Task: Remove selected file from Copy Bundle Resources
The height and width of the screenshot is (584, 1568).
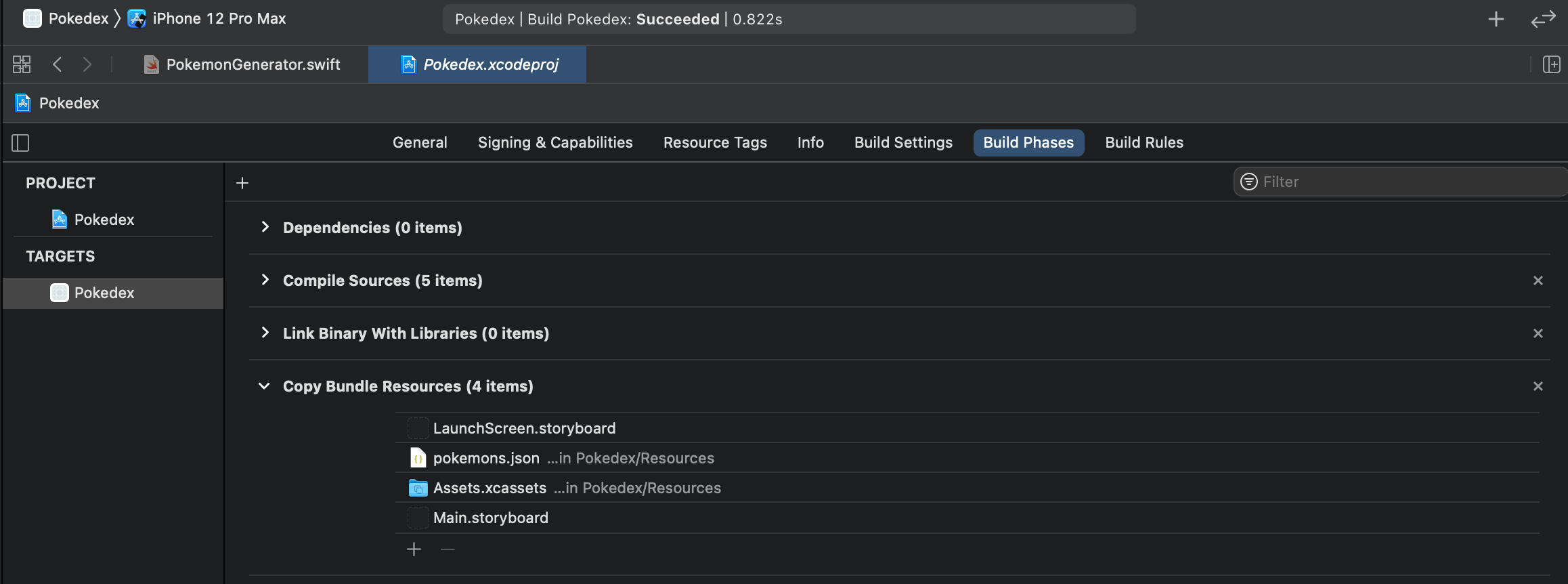Action: (448, 549)
